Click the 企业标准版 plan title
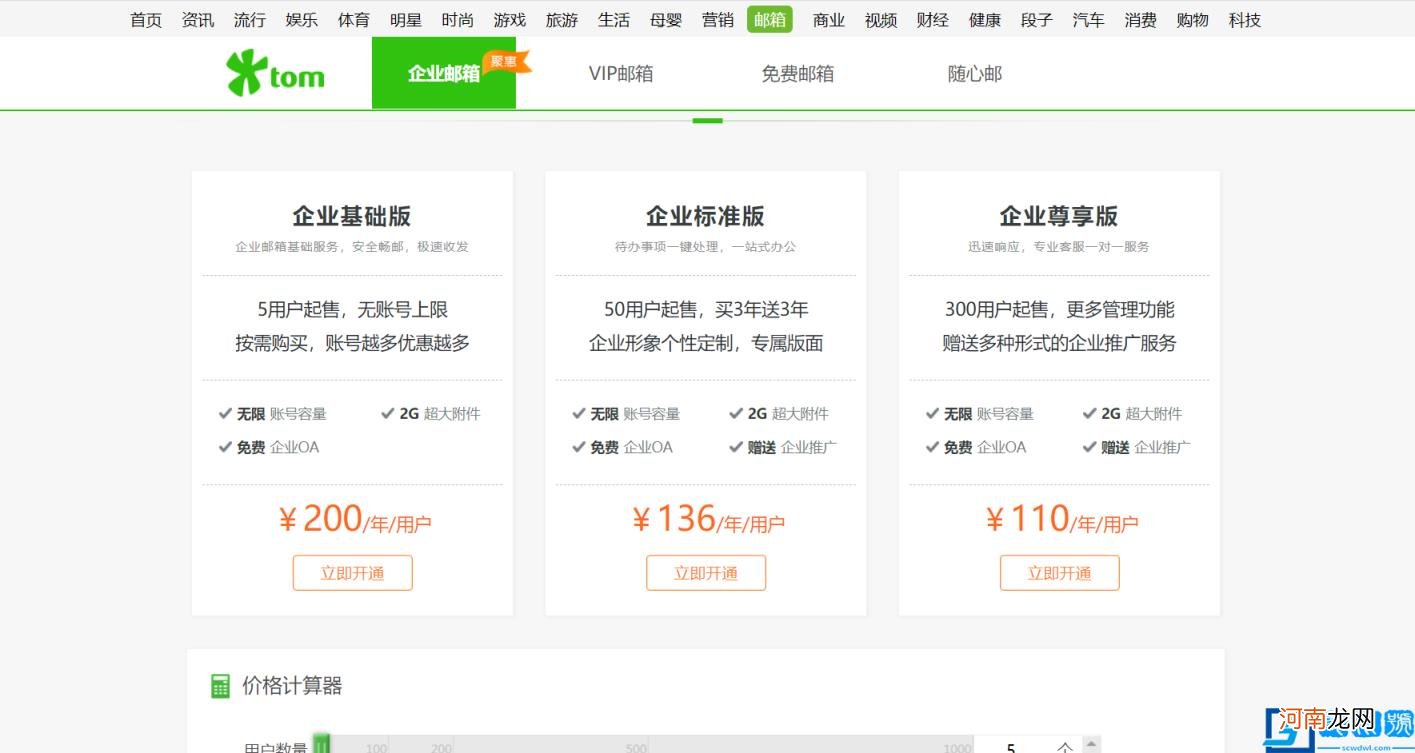Image resolution: width=1415 pixels, height=753 pixels. click(x=706, y=216)
